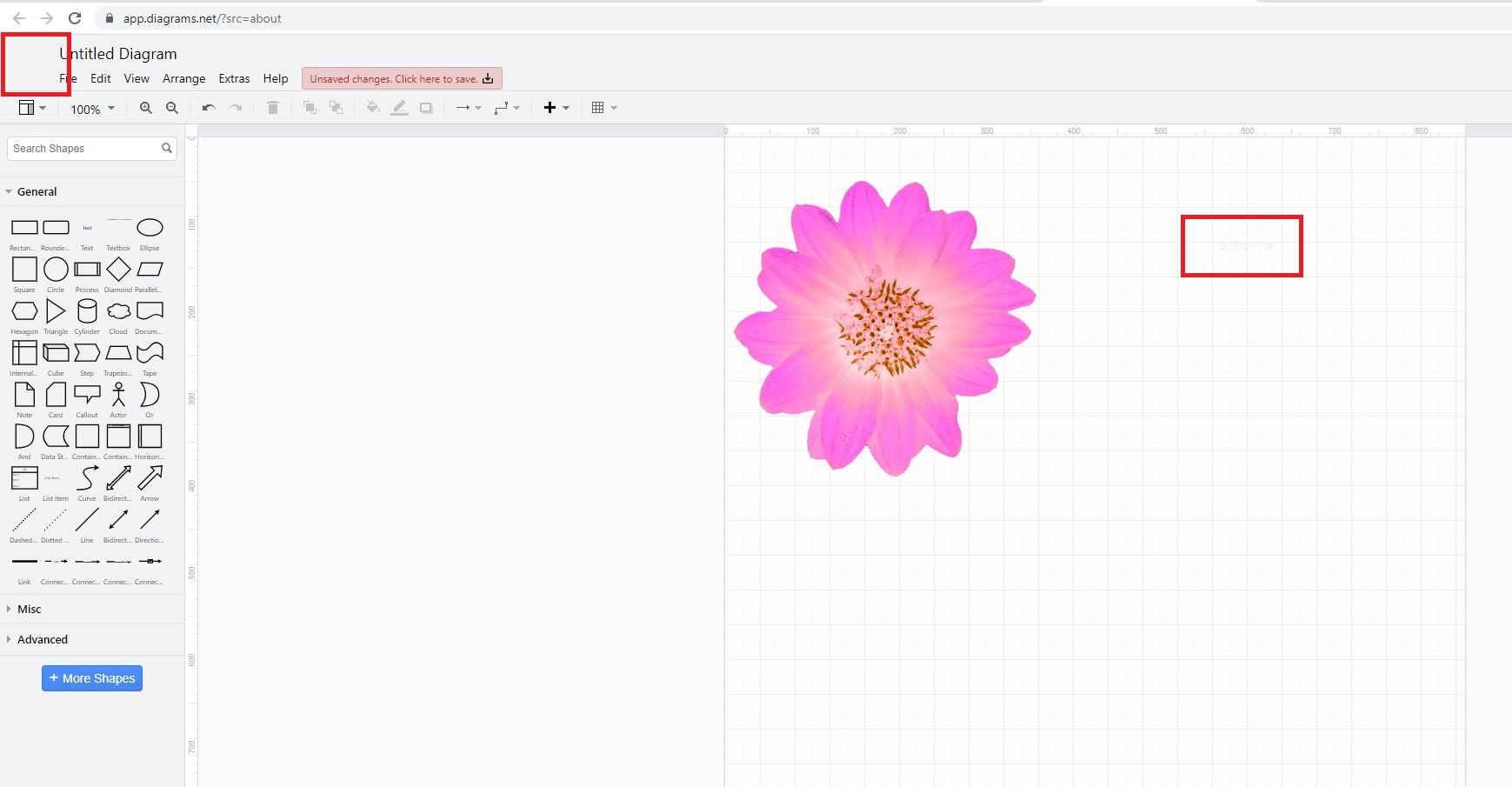
Task: Click the Fill Color bucket icon
Action: coord(374,107)
